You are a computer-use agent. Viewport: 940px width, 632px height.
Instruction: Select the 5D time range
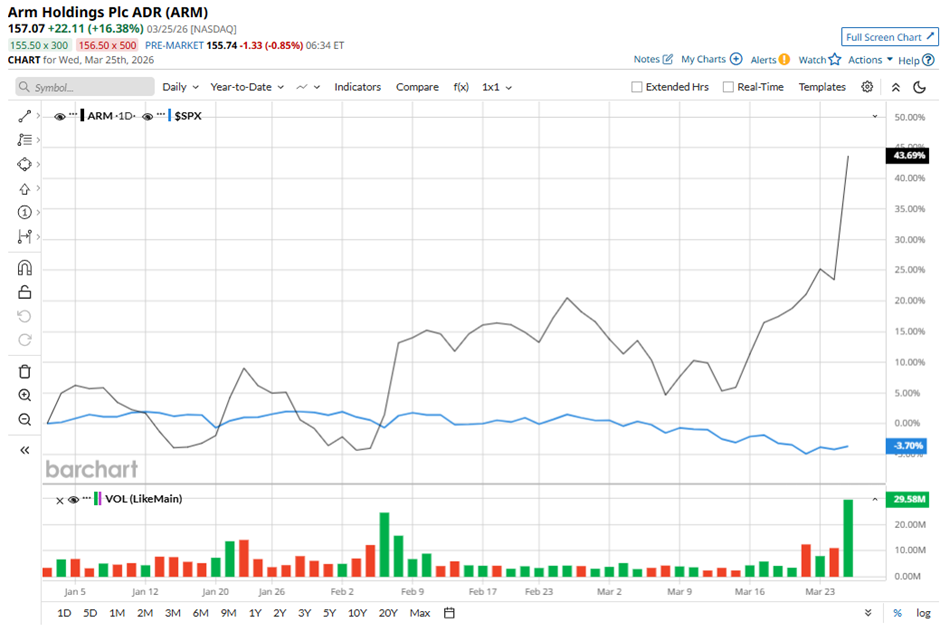[x=90, y=613]
